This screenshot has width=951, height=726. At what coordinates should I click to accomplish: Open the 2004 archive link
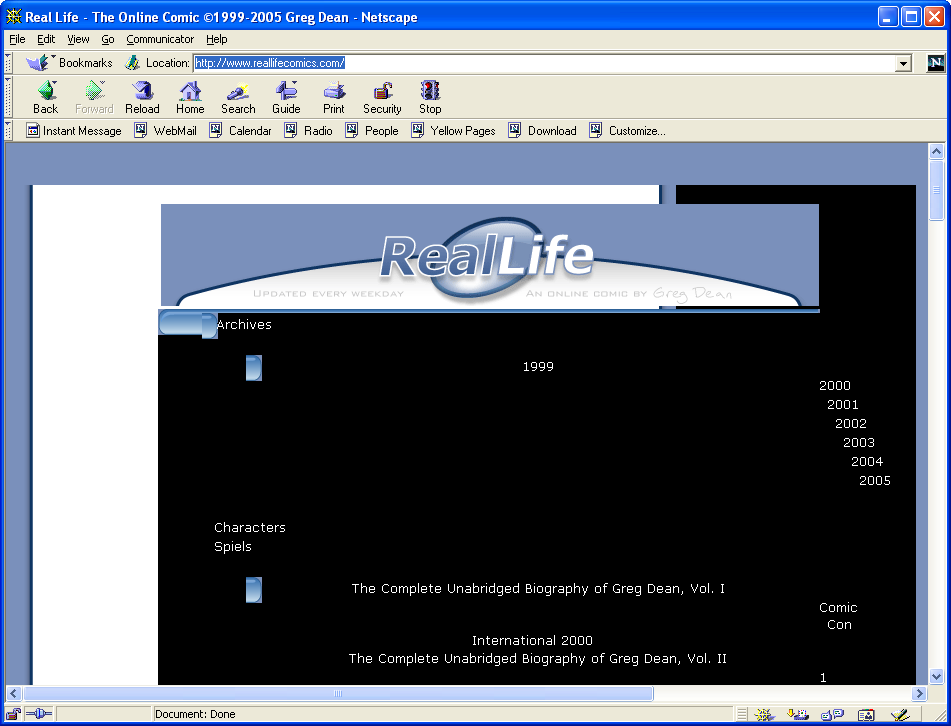click(867, 462)
